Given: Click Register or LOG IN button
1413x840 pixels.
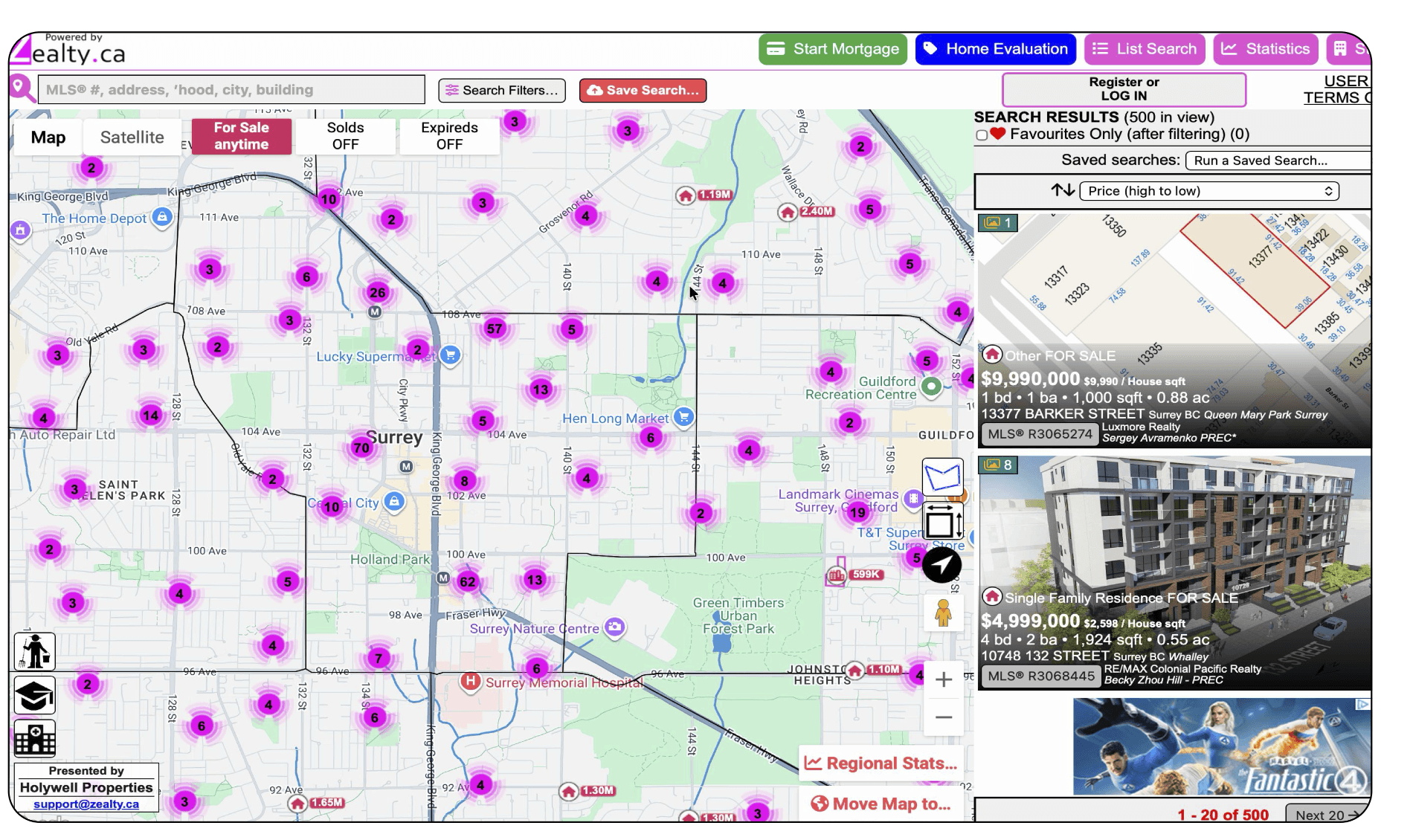Looking at the screenshot, I should (1124, 89).
